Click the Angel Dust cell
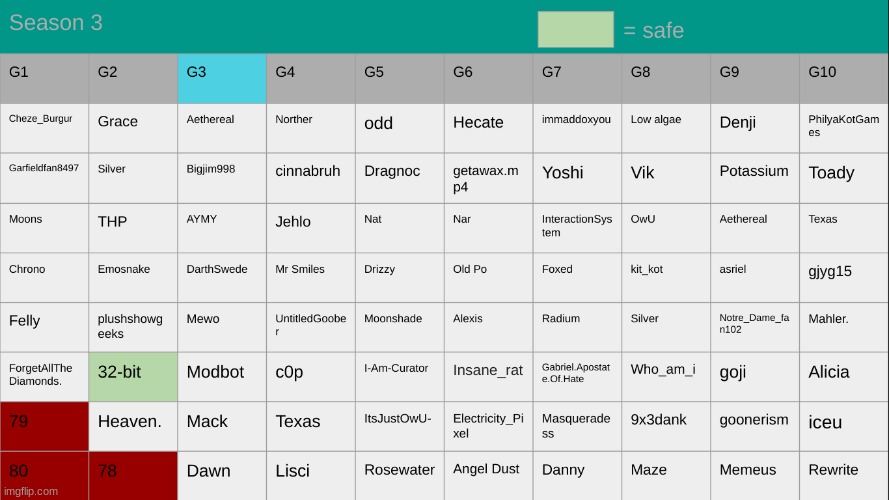889x500 pixels. pos(489,476)
